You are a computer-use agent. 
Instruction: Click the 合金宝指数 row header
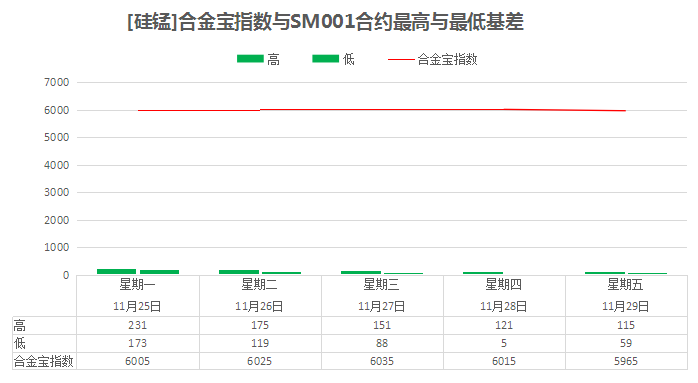tap(44, 361)
